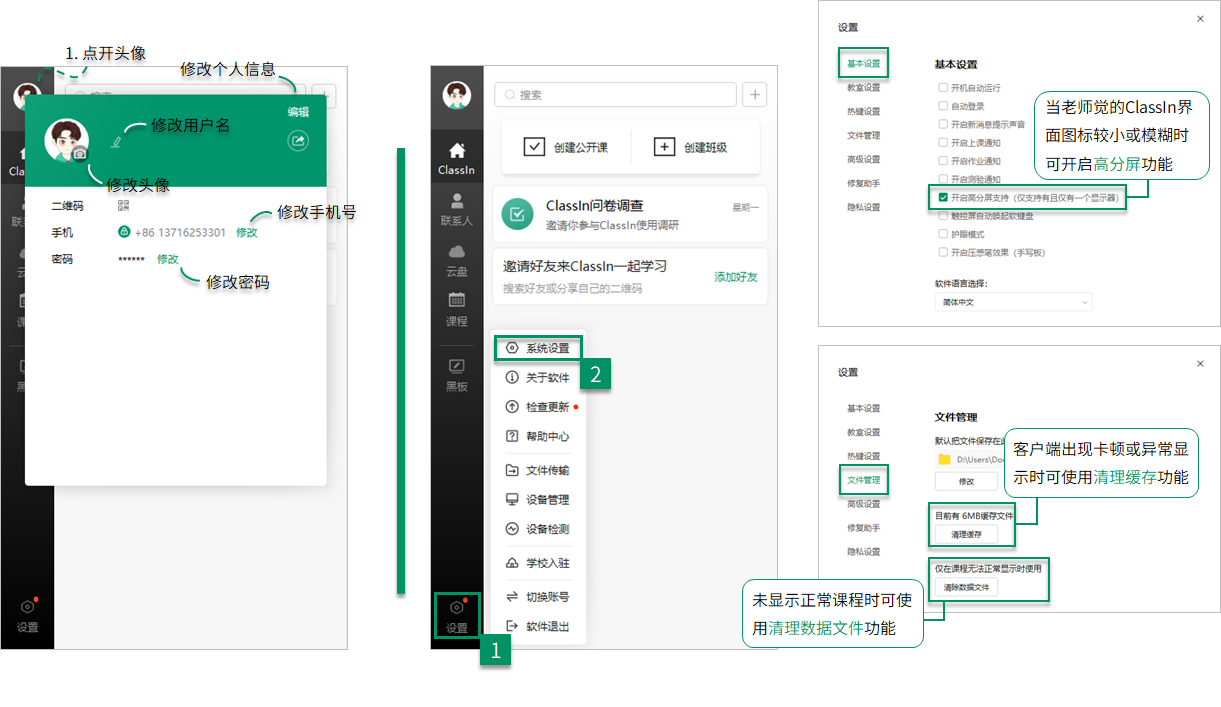Click the 修改 button under the file save path
The image size is (1221, 707).
click(966, 481)
